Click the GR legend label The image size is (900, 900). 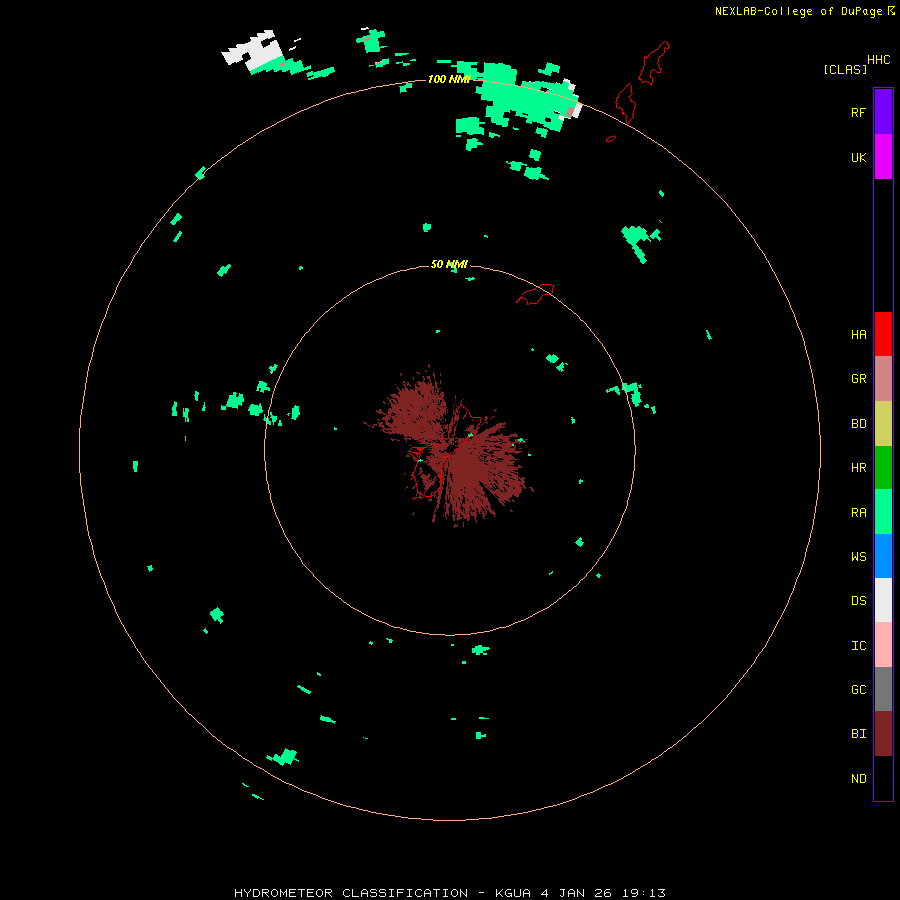click(858, 379)
